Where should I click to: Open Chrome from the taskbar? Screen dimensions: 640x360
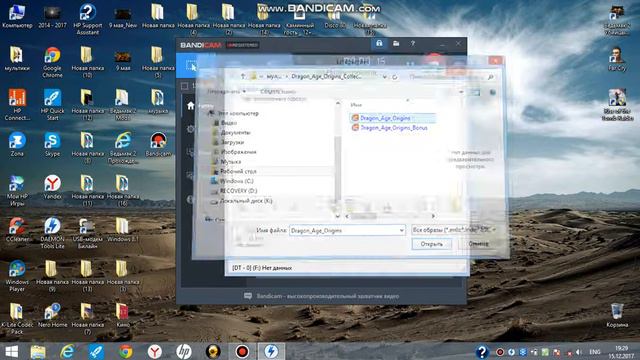[125, 352]
